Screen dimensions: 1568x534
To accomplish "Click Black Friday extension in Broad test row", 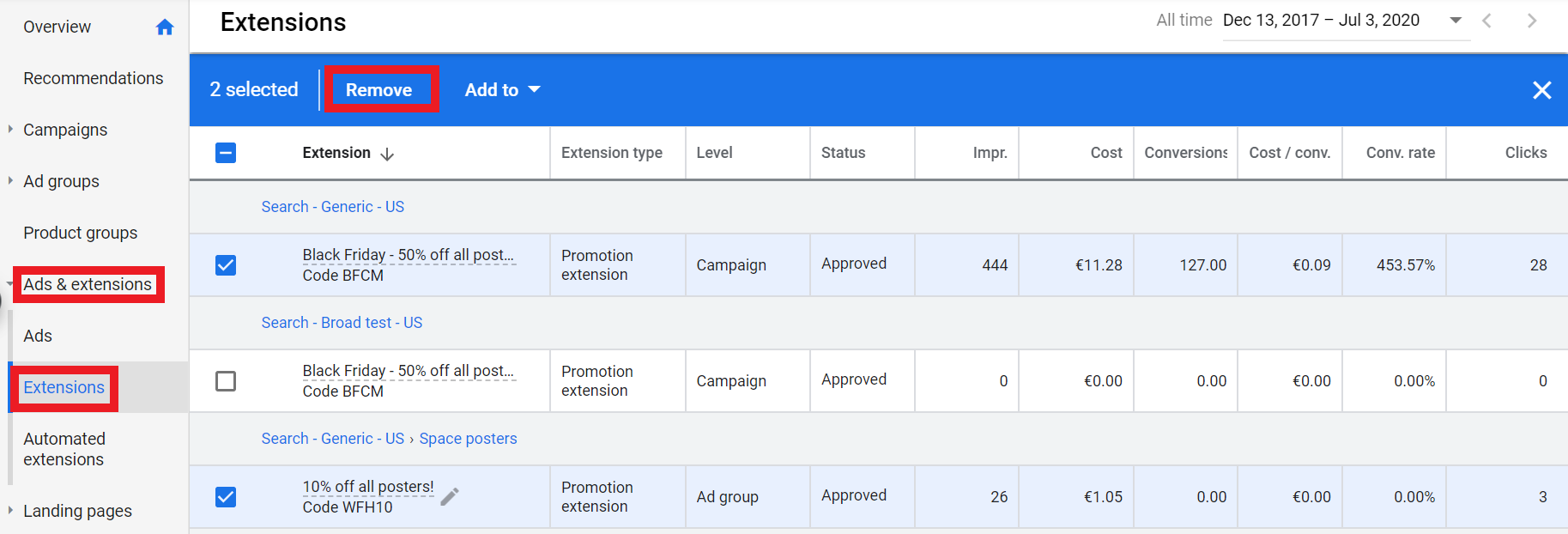I will [x=409, y=371].
